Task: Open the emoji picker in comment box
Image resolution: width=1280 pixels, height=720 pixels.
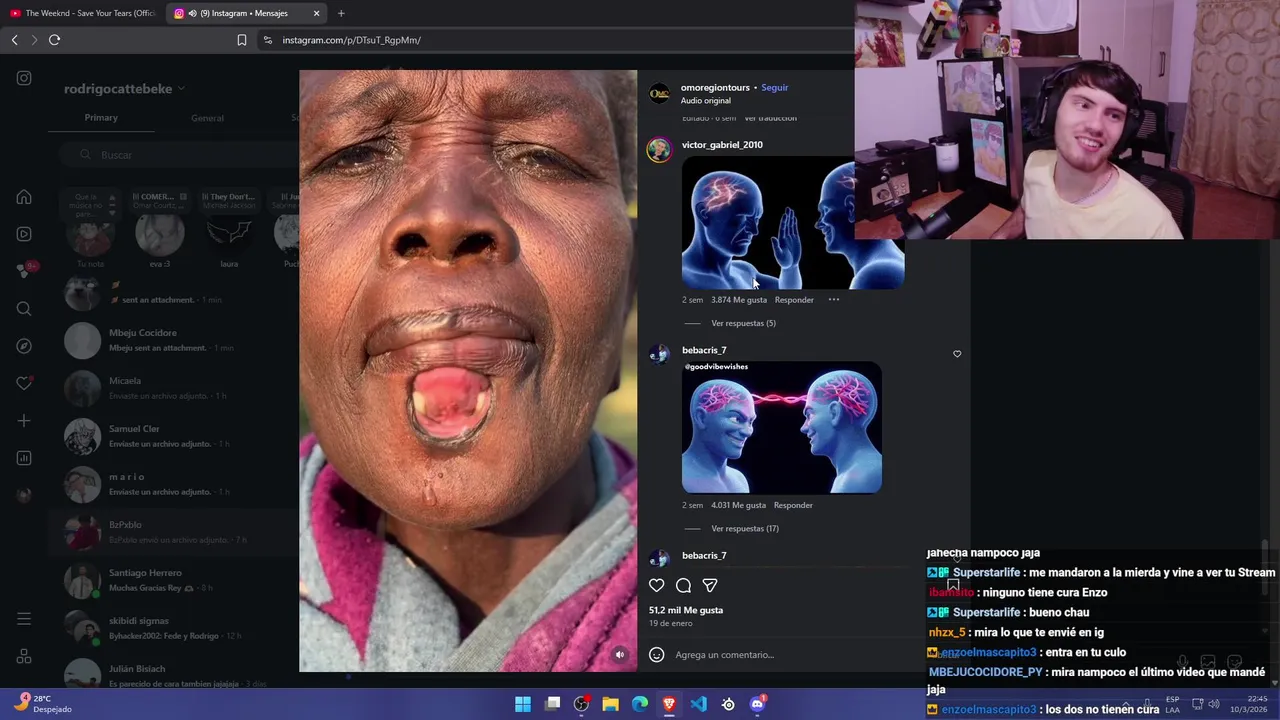Action: click(657, 655)
